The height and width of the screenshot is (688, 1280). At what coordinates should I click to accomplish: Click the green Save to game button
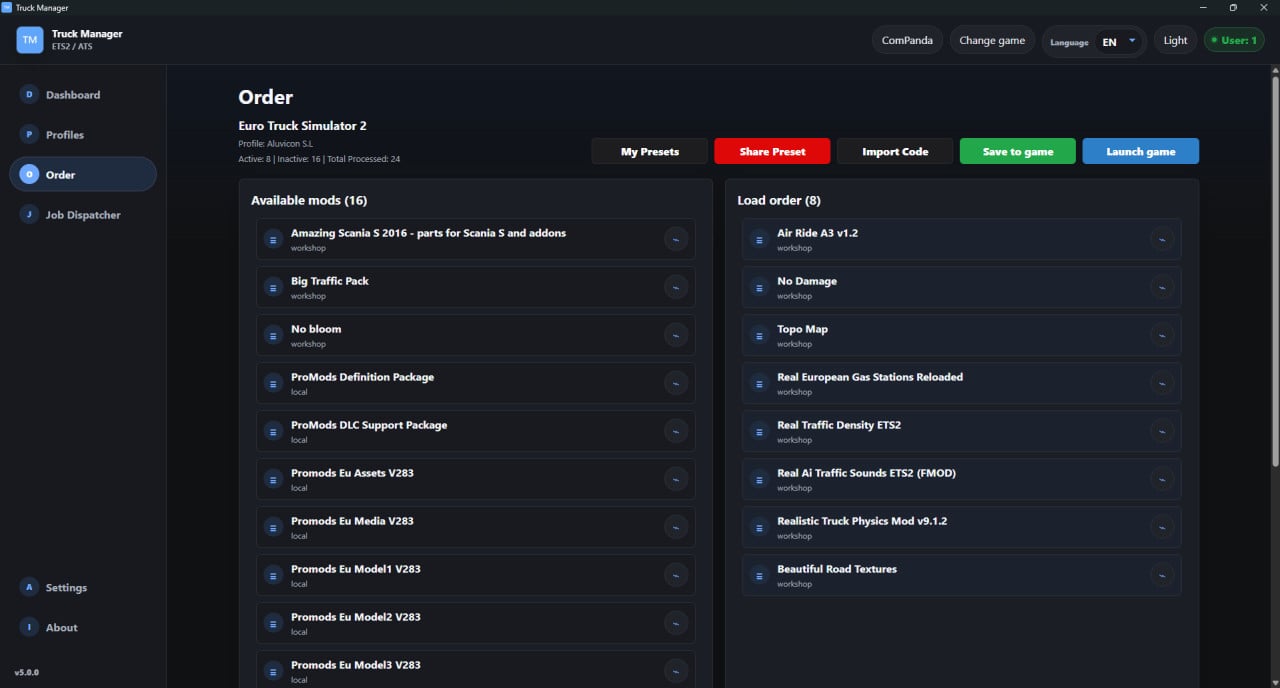point(1018,151)
